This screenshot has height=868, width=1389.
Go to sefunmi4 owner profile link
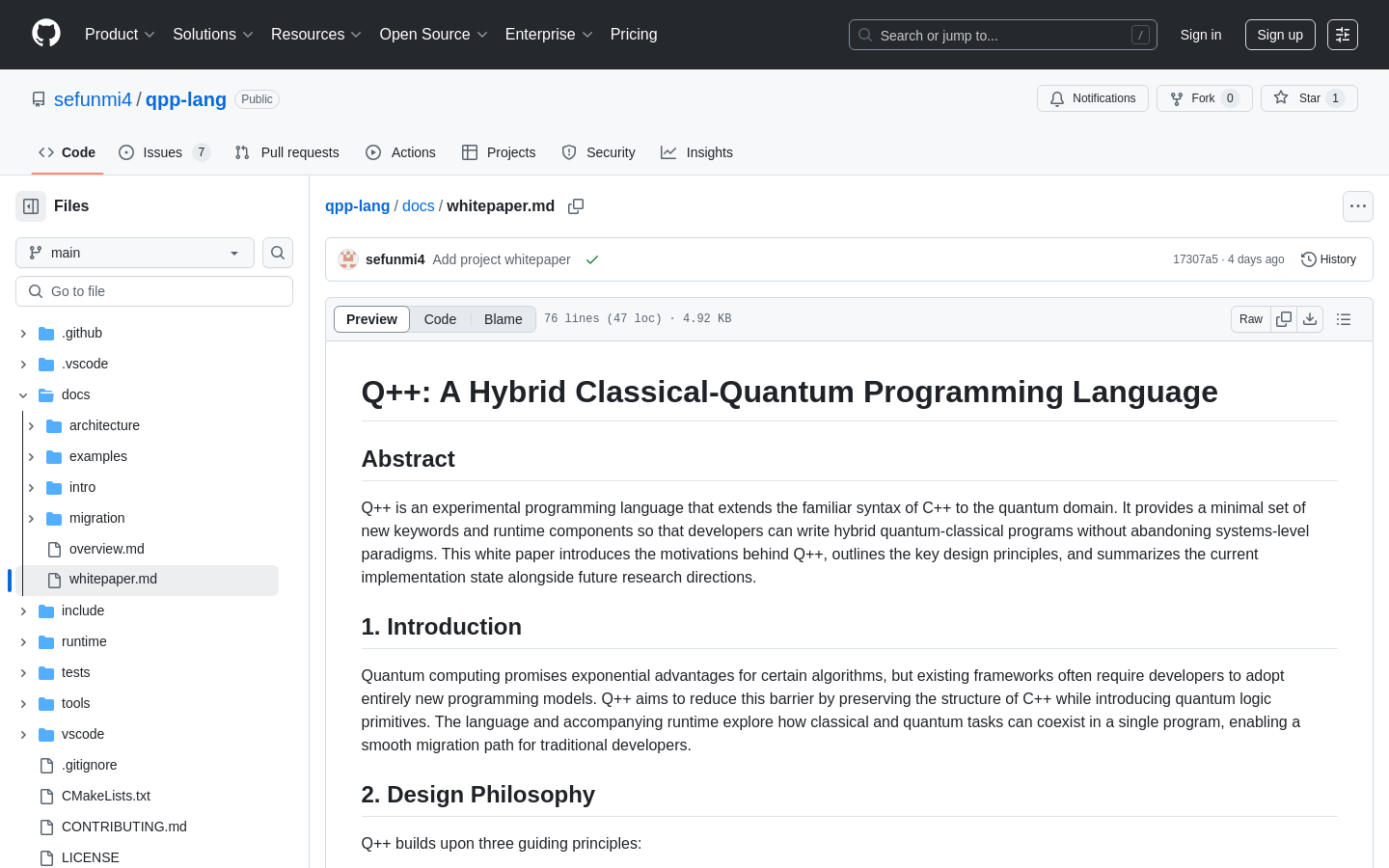point(93,99)
